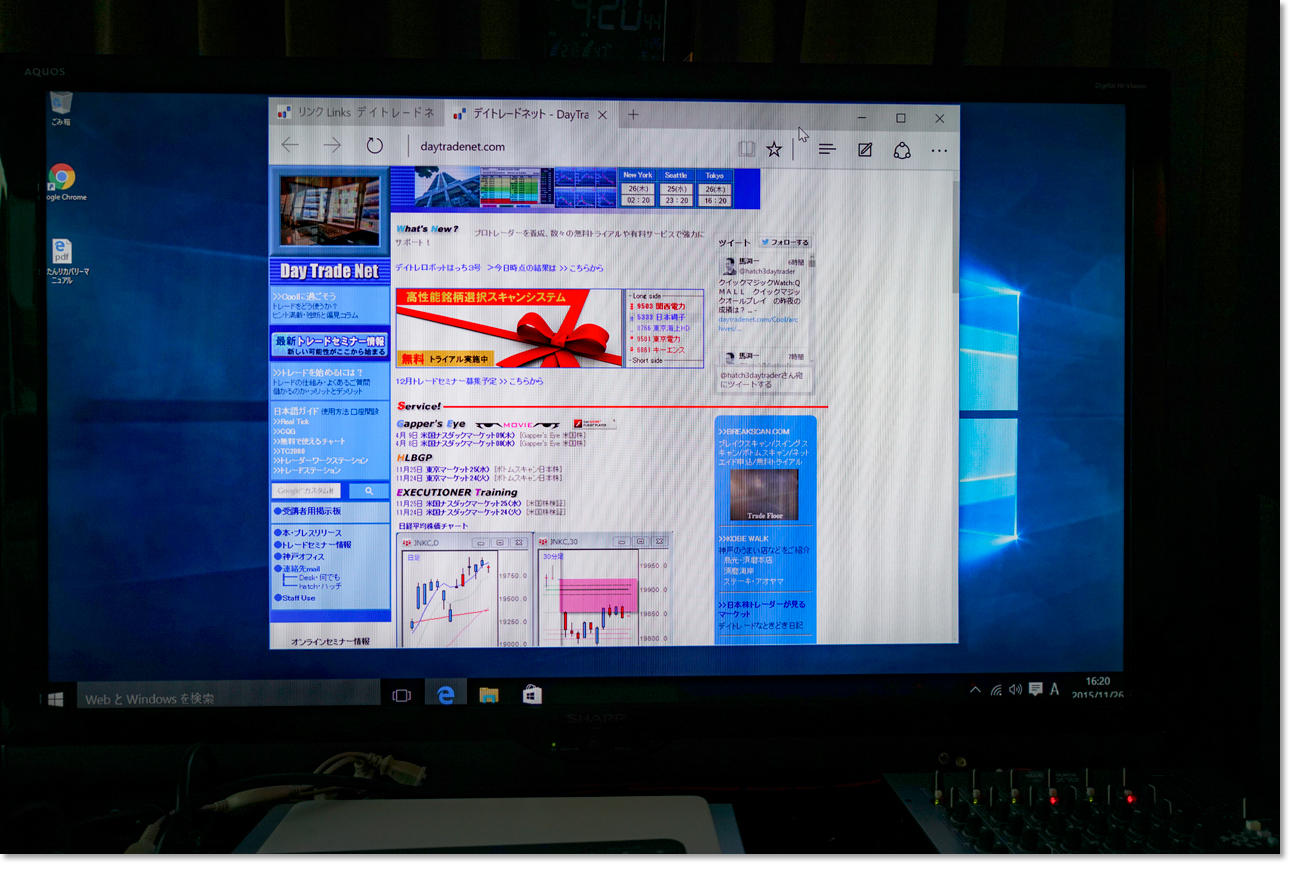Click the 6861 キーエンス stock entry

click(659, 350)
